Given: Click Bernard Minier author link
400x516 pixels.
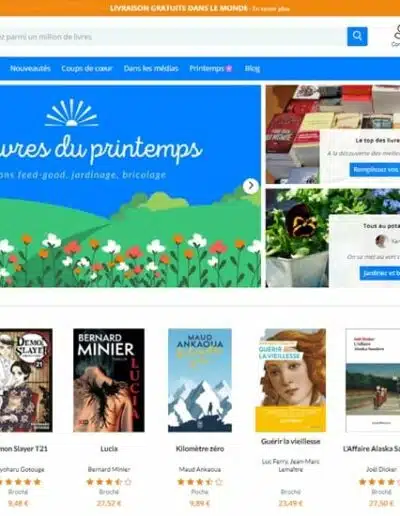Looking at the screenshot, I should pos(109,469).
